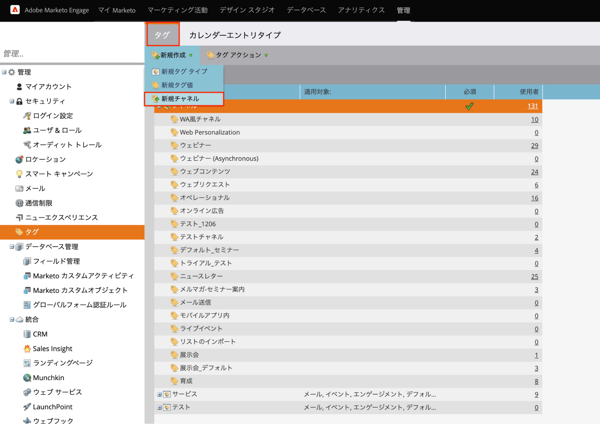Select the リストのインポート row
The width and height of the screenshot is (600, 424).
[x=348, y=342]
